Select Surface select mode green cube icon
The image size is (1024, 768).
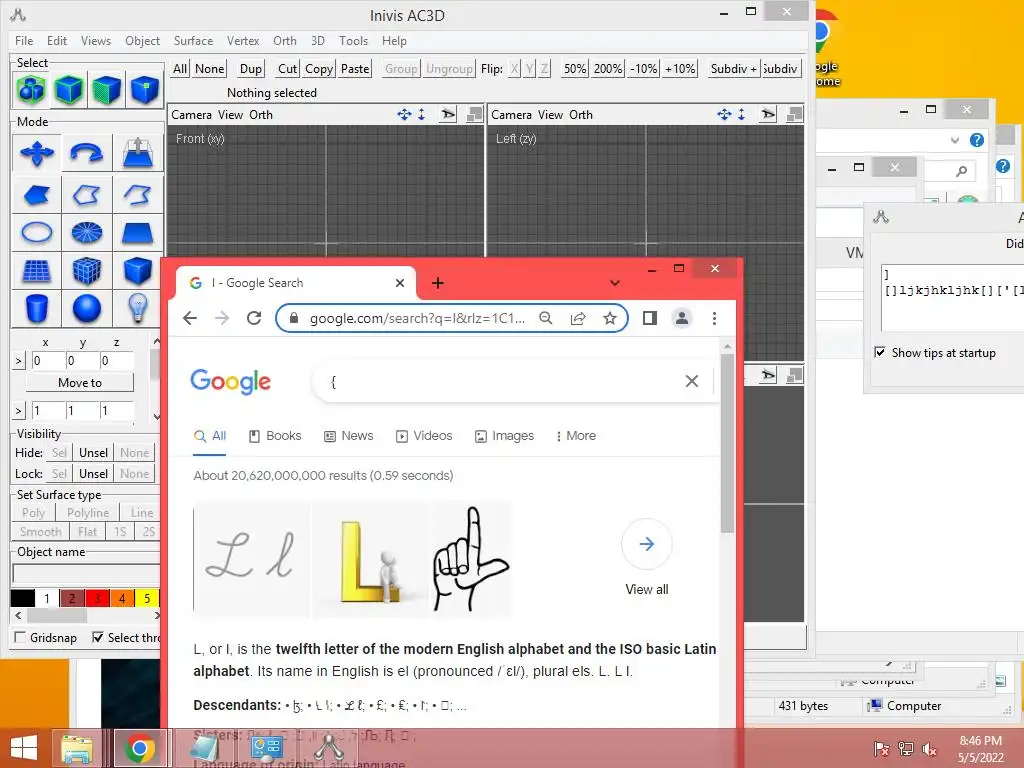click(x=106, y=89)
